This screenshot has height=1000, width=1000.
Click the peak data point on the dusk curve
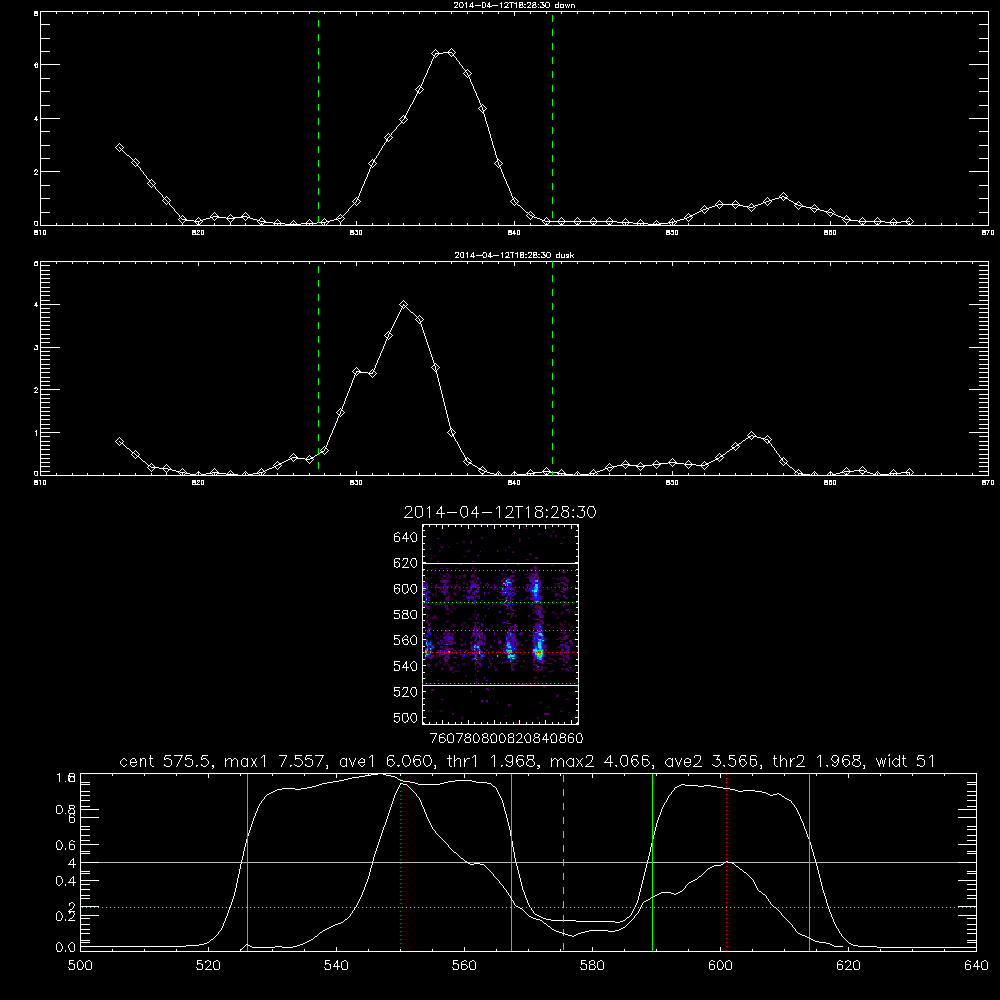pyautogui.click(x=403, y=305)
